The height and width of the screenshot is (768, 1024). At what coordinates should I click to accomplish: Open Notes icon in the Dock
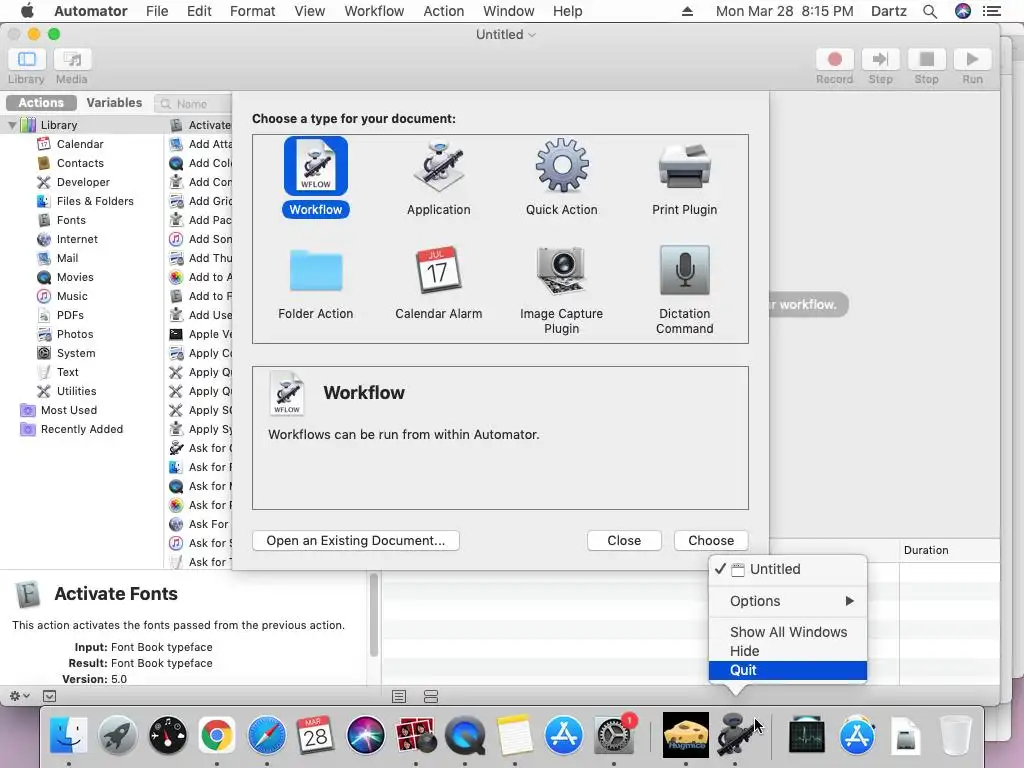(515, 735)
